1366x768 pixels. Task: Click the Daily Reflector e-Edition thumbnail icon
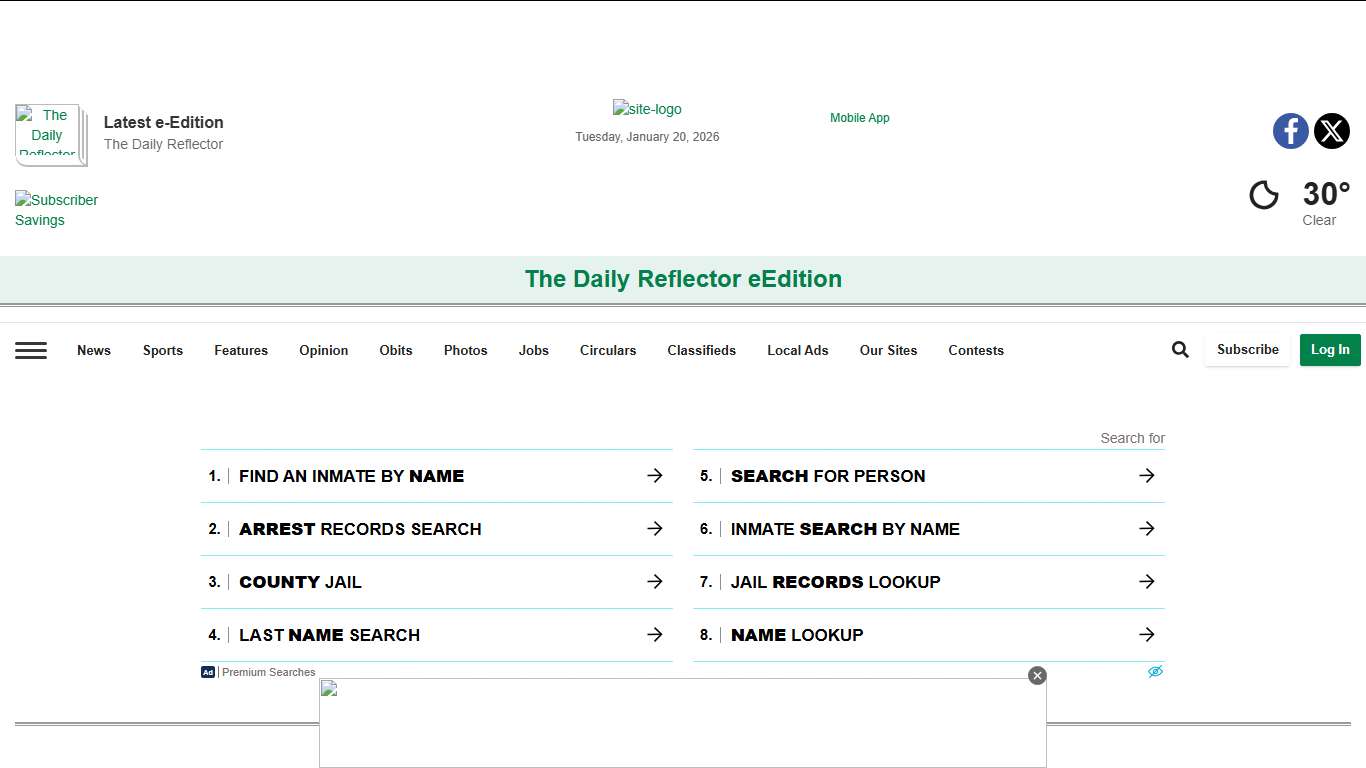[48, 134]
